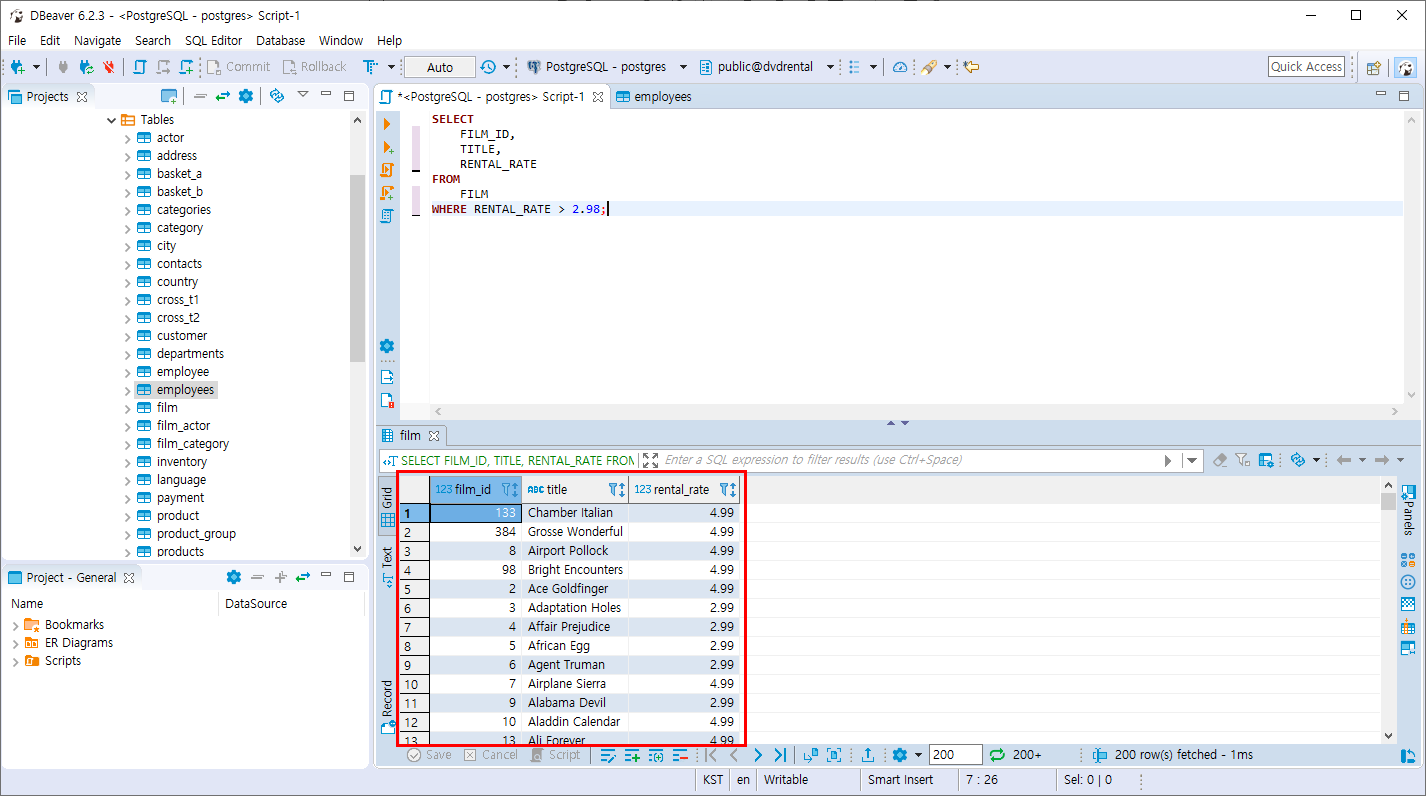Click the Save button in results toolbar
Viewport: 1426px width, 796px height.
(x=429, y=755)
